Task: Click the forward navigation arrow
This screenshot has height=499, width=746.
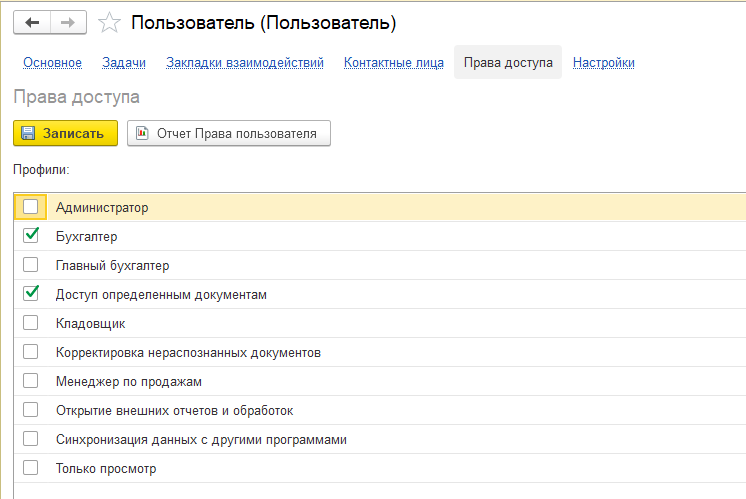Action: pyautogui.click(x=68, y=22)
